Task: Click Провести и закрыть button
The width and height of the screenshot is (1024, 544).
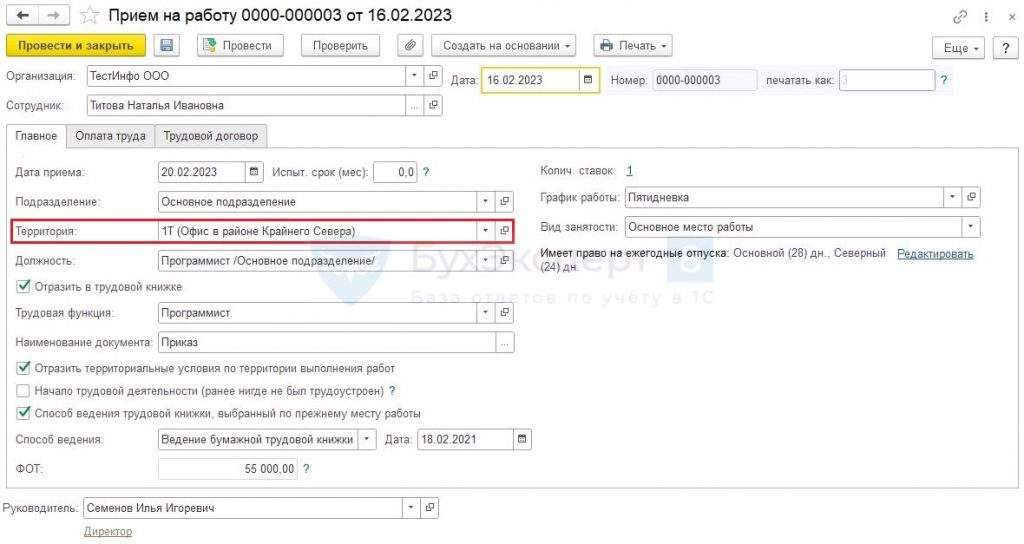Action: point(76,46)
